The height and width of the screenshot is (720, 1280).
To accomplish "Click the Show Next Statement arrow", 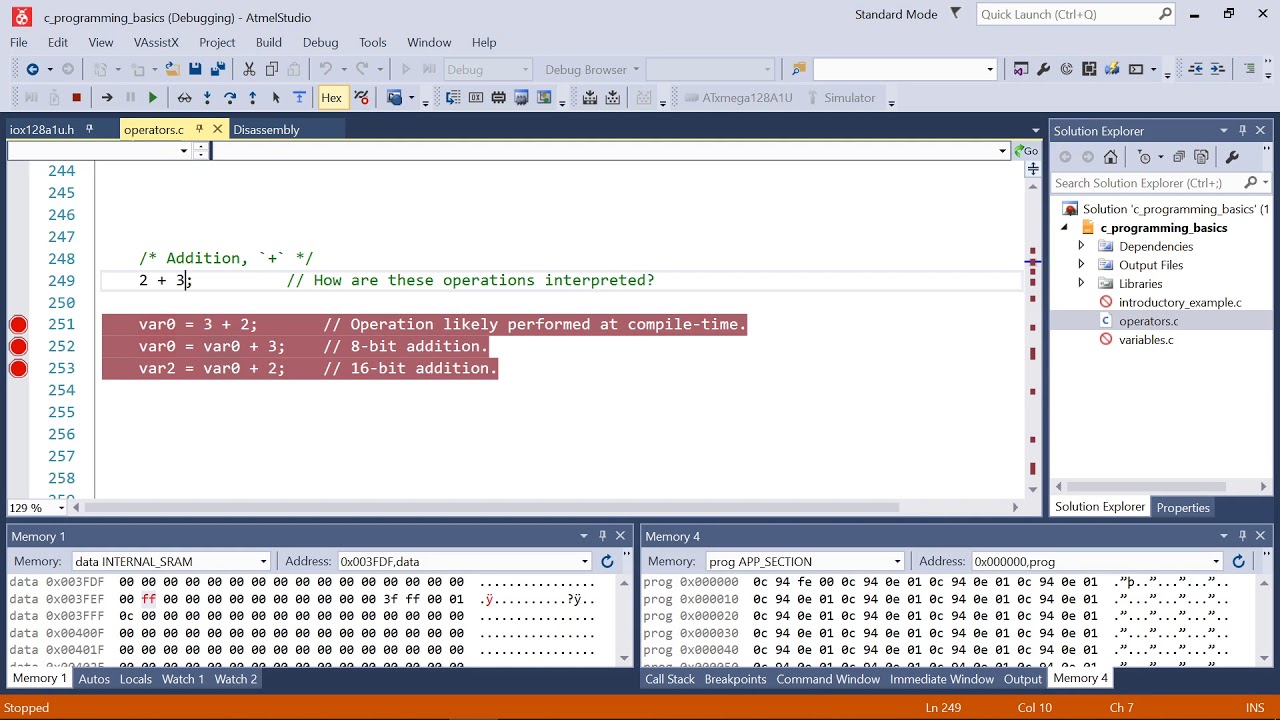I will (107, 97).
